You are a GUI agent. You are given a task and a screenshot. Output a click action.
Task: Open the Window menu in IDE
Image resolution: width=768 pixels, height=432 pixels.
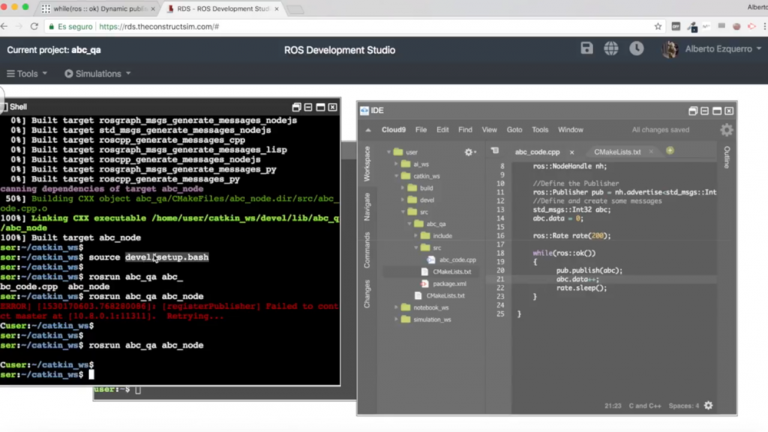(x=571, y=130)
